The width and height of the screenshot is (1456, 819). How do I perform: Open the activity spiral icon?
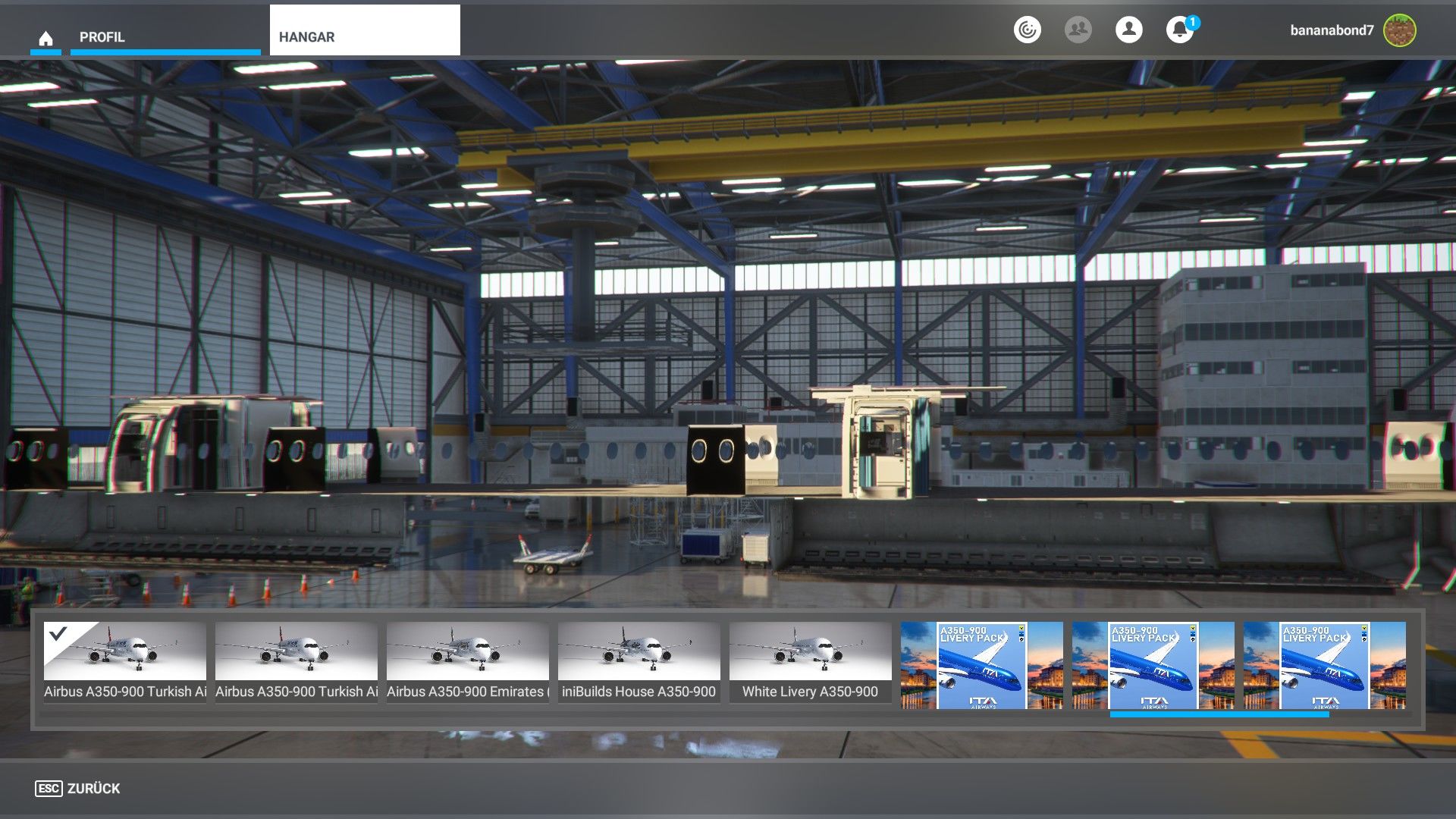coord(1027,30)
